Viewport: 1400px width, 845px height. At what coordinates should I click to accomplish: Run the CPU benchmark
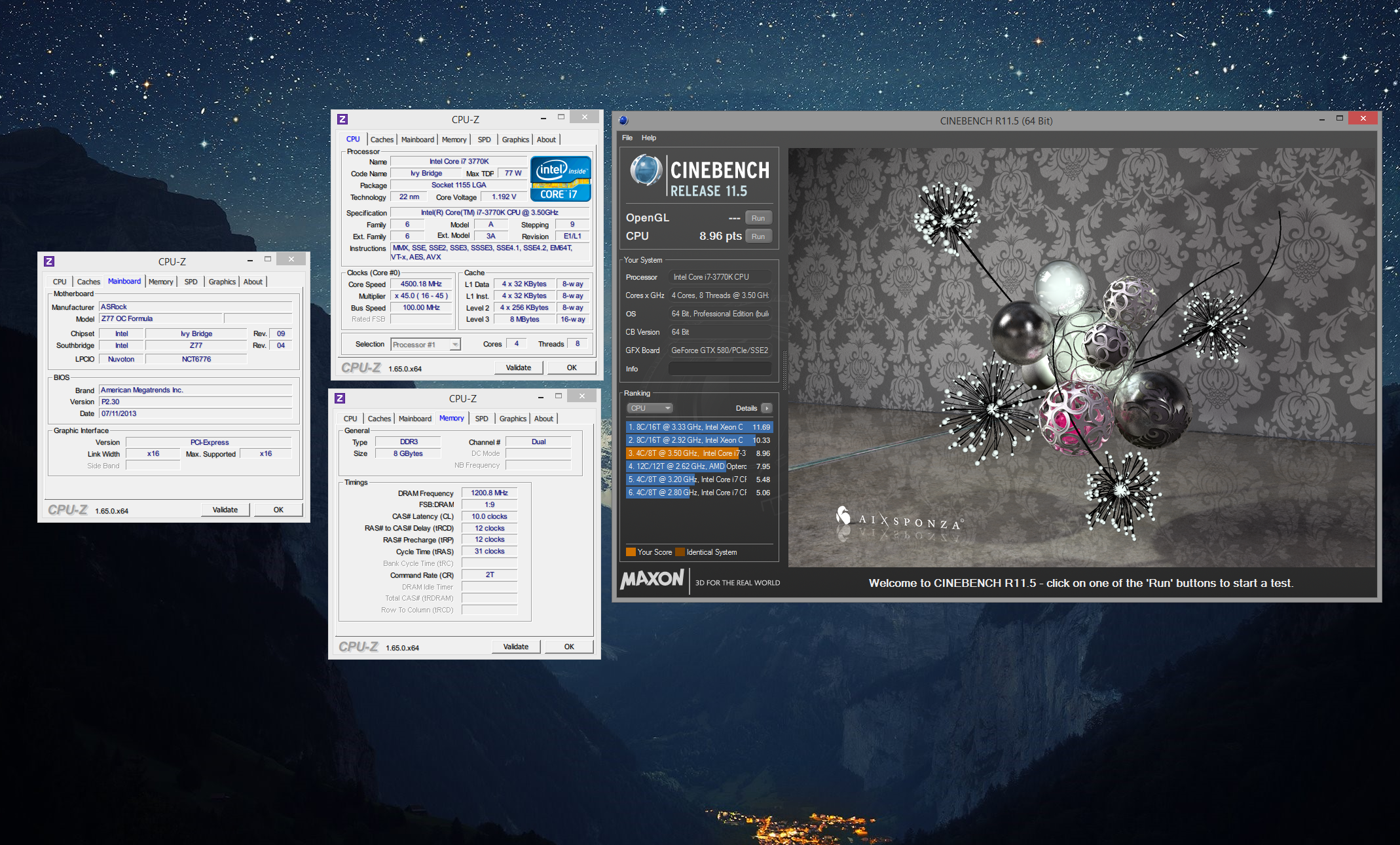tap(758, 236)
